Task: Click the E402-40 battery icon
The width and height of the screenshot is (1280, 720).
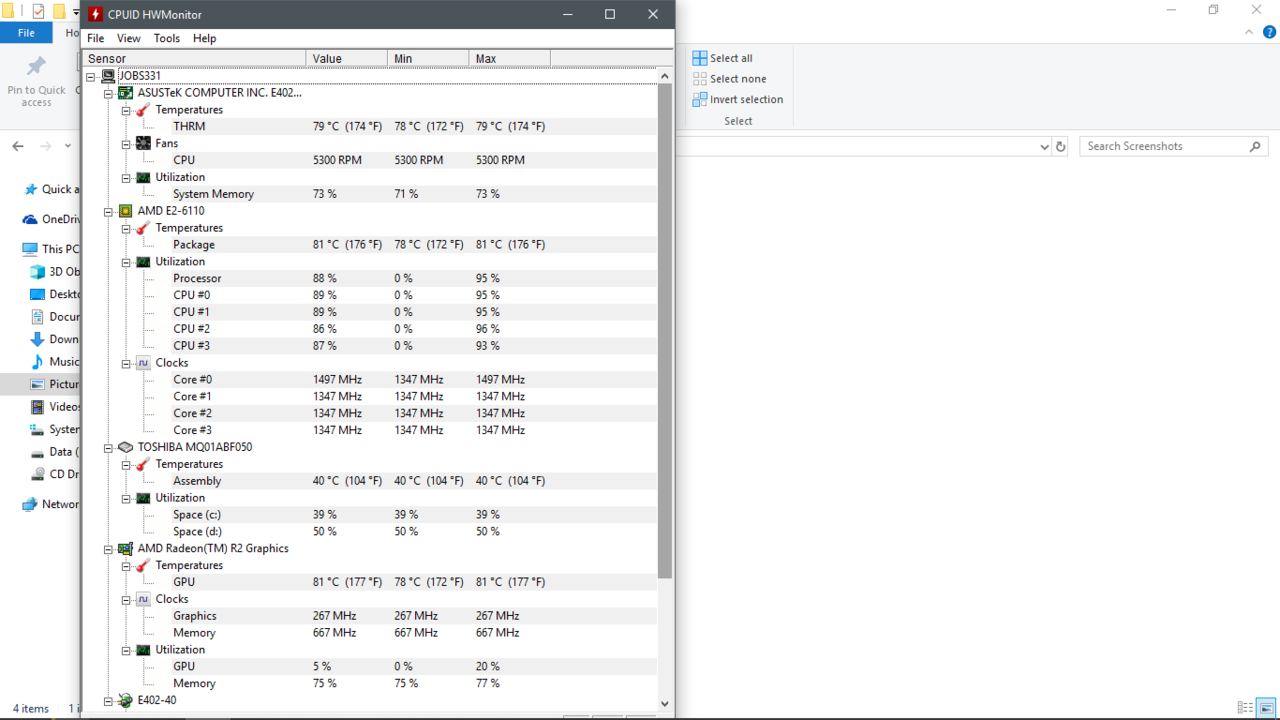Action: 126,700
